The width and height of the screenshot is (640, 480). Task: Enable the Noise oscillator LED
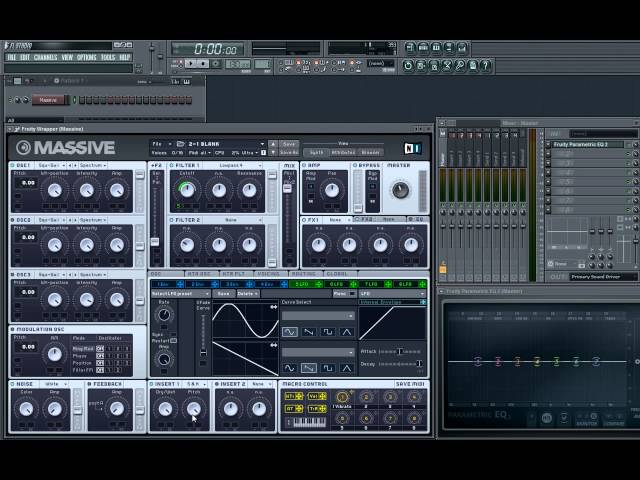click(x=13, y=383)
